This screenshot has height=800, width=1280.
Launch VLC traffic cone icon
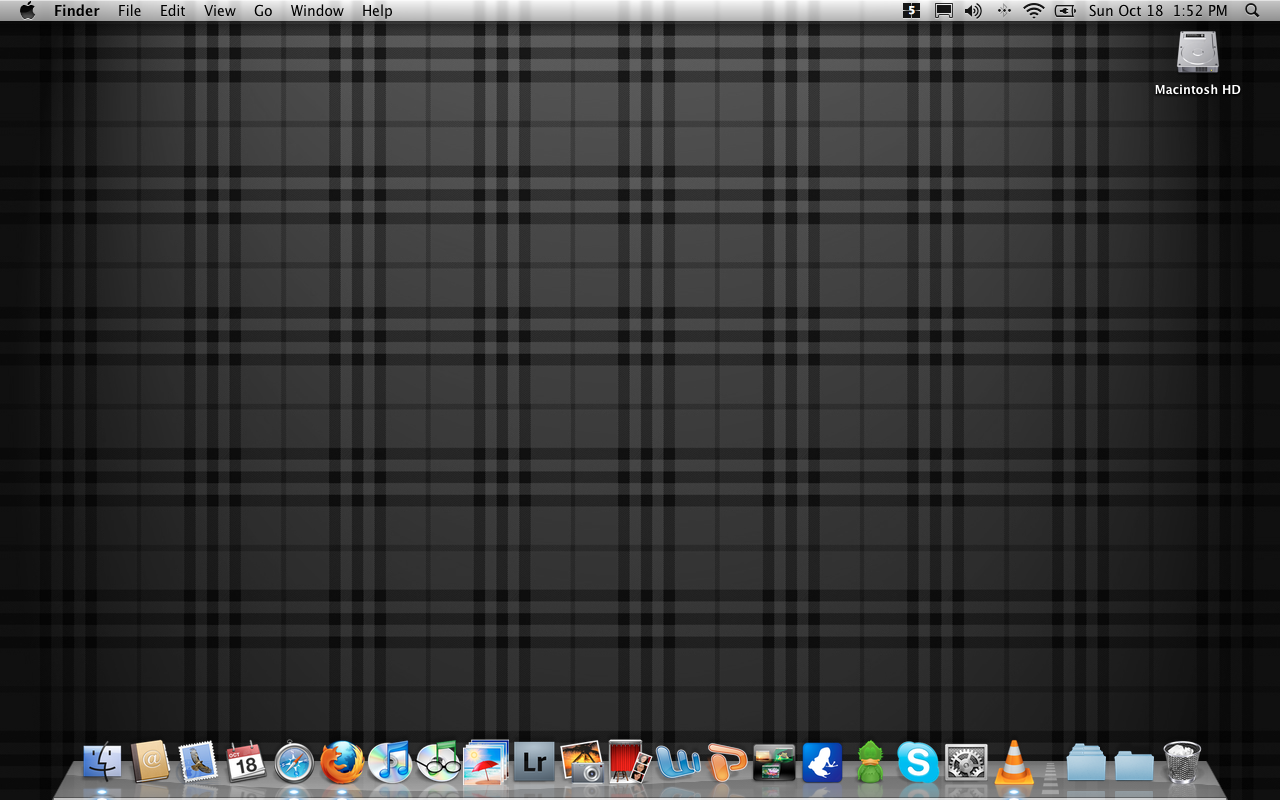point(1014,762)
